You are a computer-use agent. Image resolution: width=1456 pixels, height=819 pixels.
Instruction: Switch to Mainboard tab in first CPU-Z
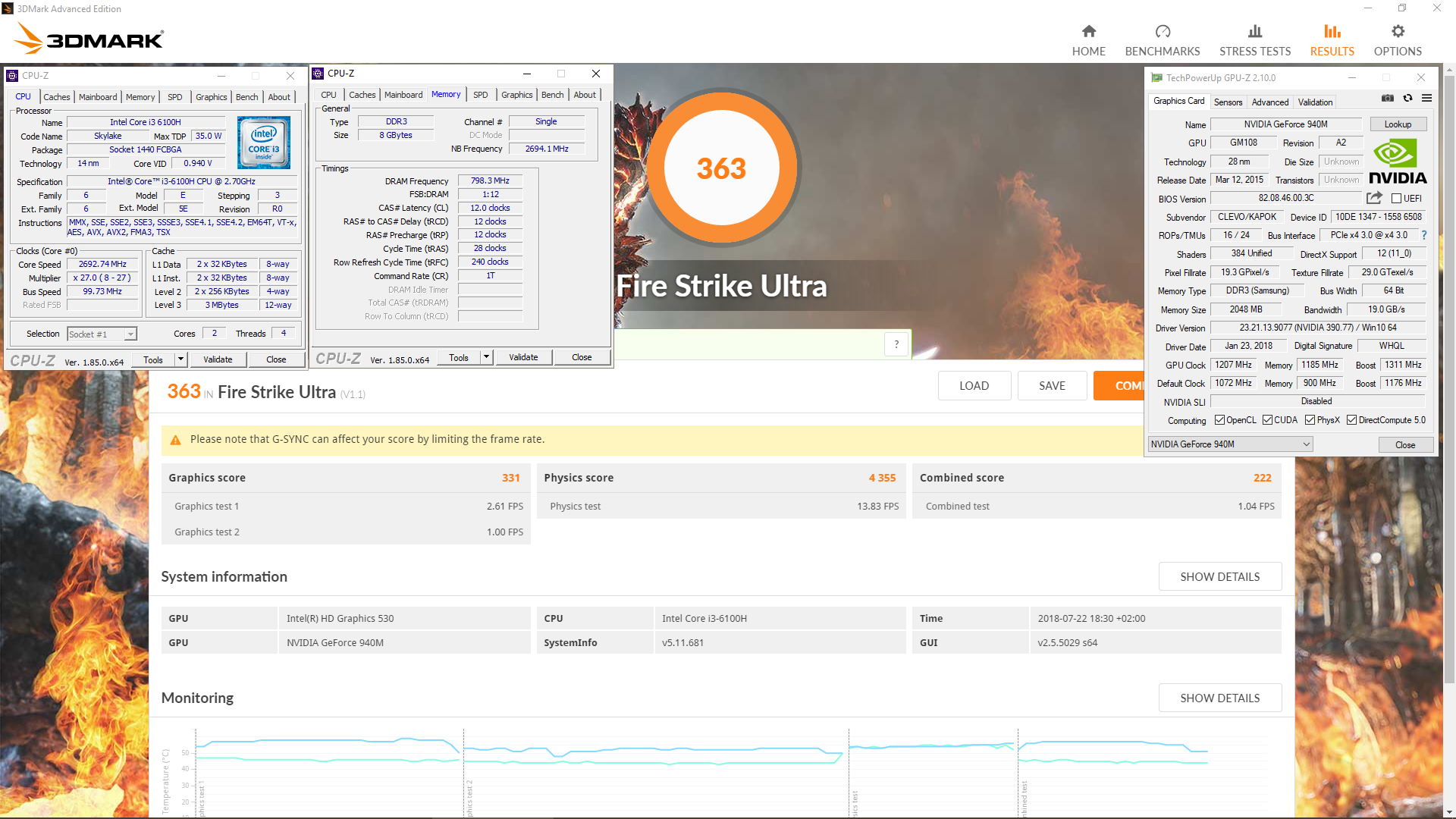(98, 97)
